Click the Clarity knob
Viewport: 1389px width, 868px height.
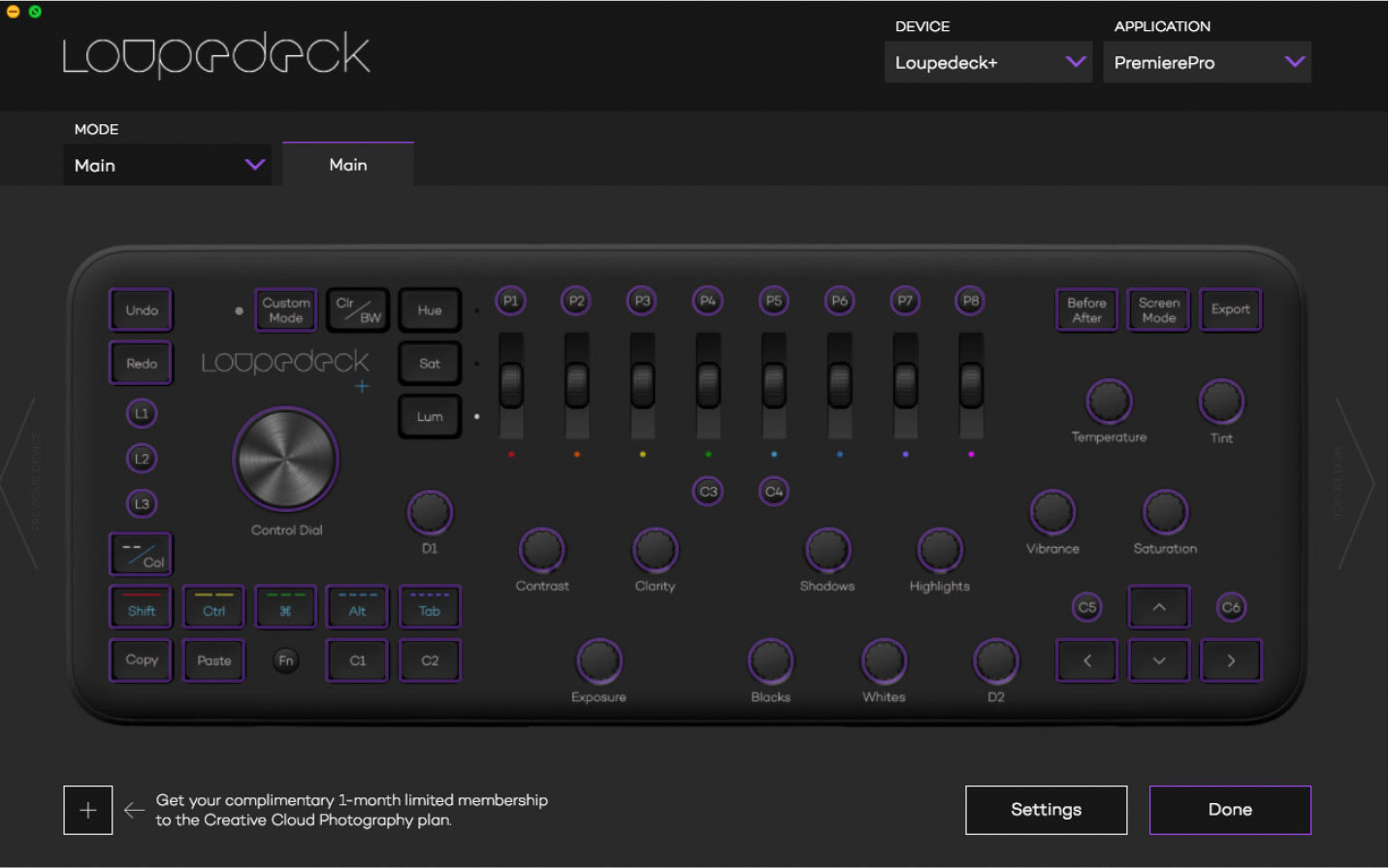point(655,550)
